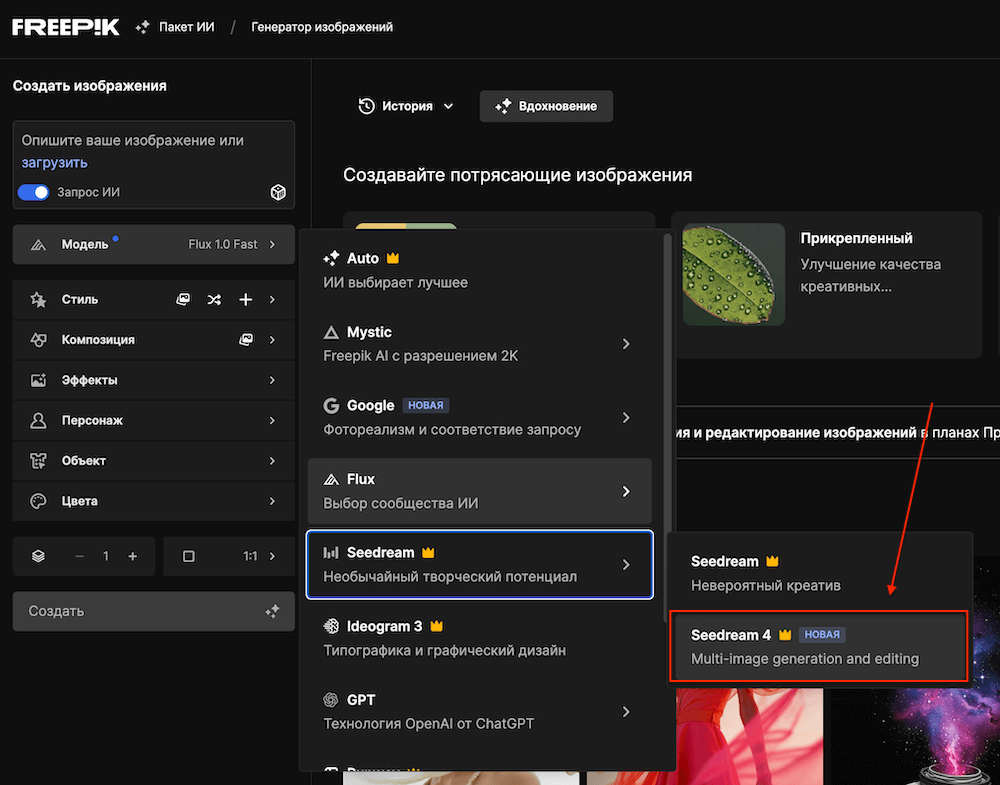Expand the Композиция row chevron

point(272,340)
